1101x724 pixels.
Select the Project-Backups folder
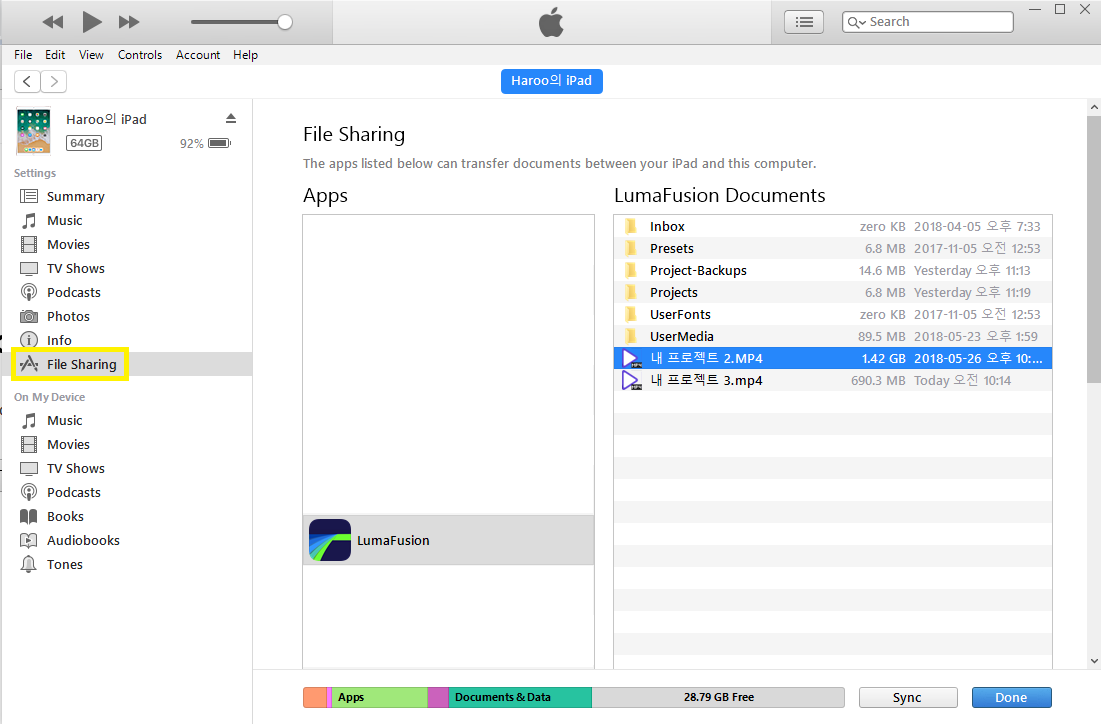(833, 270)
